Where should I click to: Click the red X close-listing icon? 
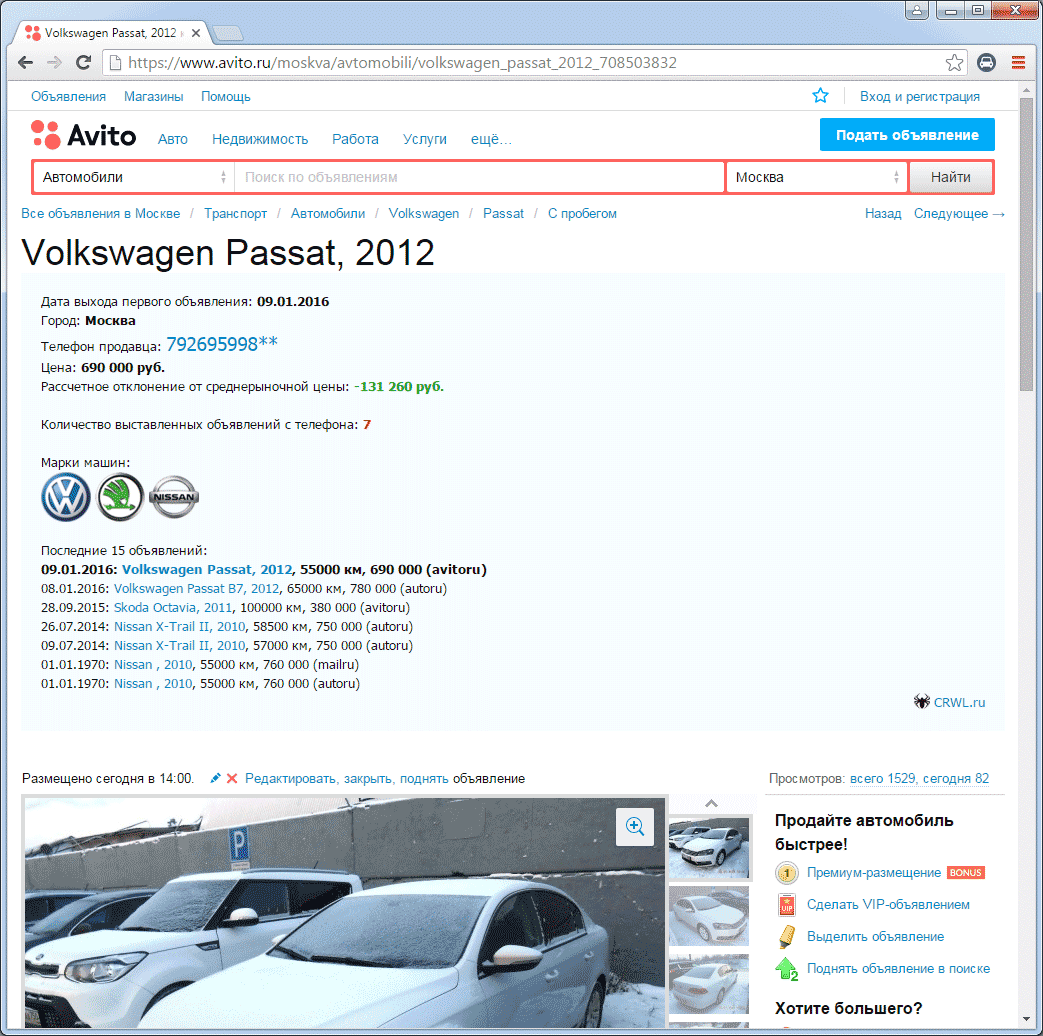[232, 778]
